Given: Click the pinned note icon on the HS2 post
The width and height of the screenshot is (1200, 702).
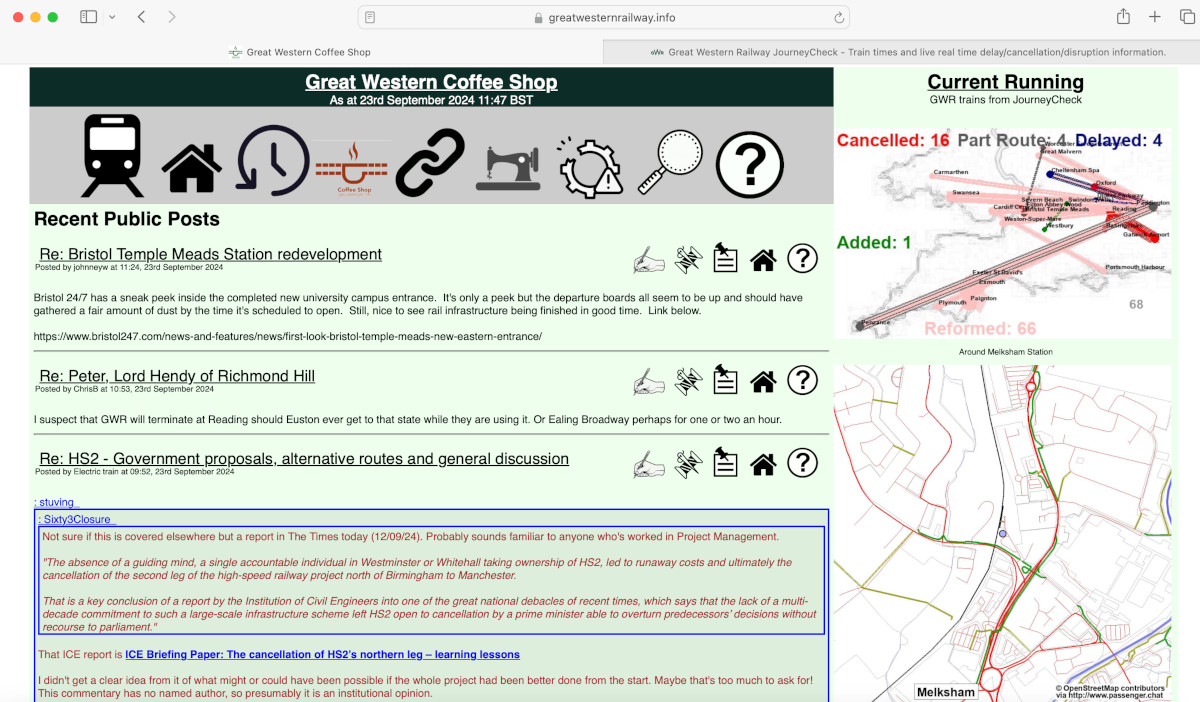Looking at the screenshot, I should [725, 463].
